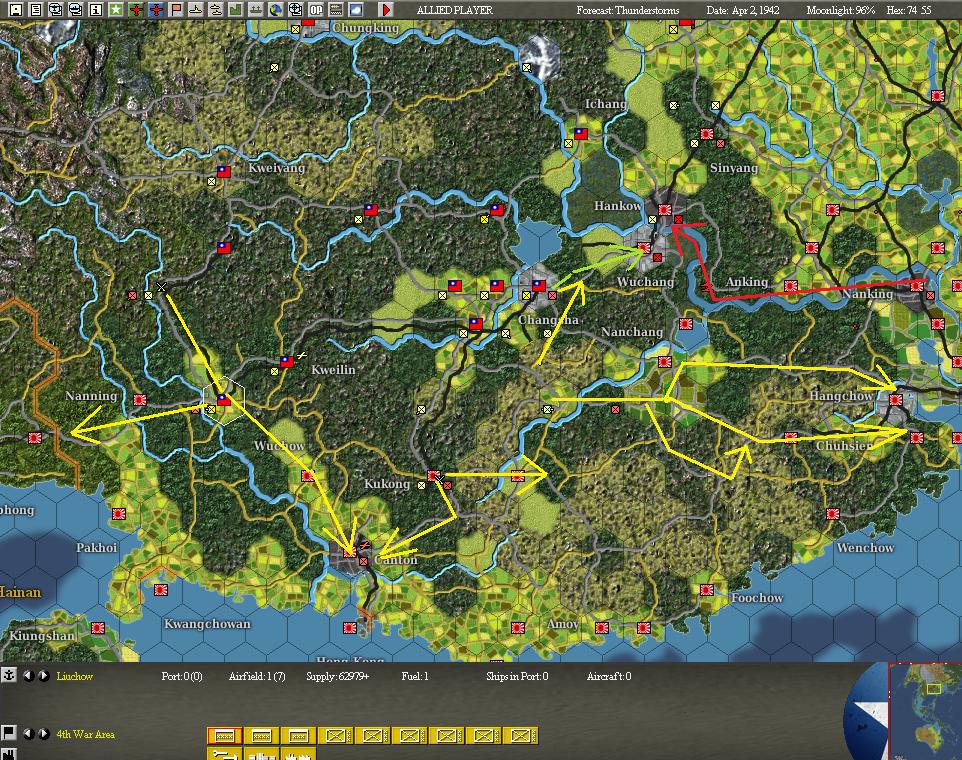Select the red-outlined first HQ unit counter

225,735
